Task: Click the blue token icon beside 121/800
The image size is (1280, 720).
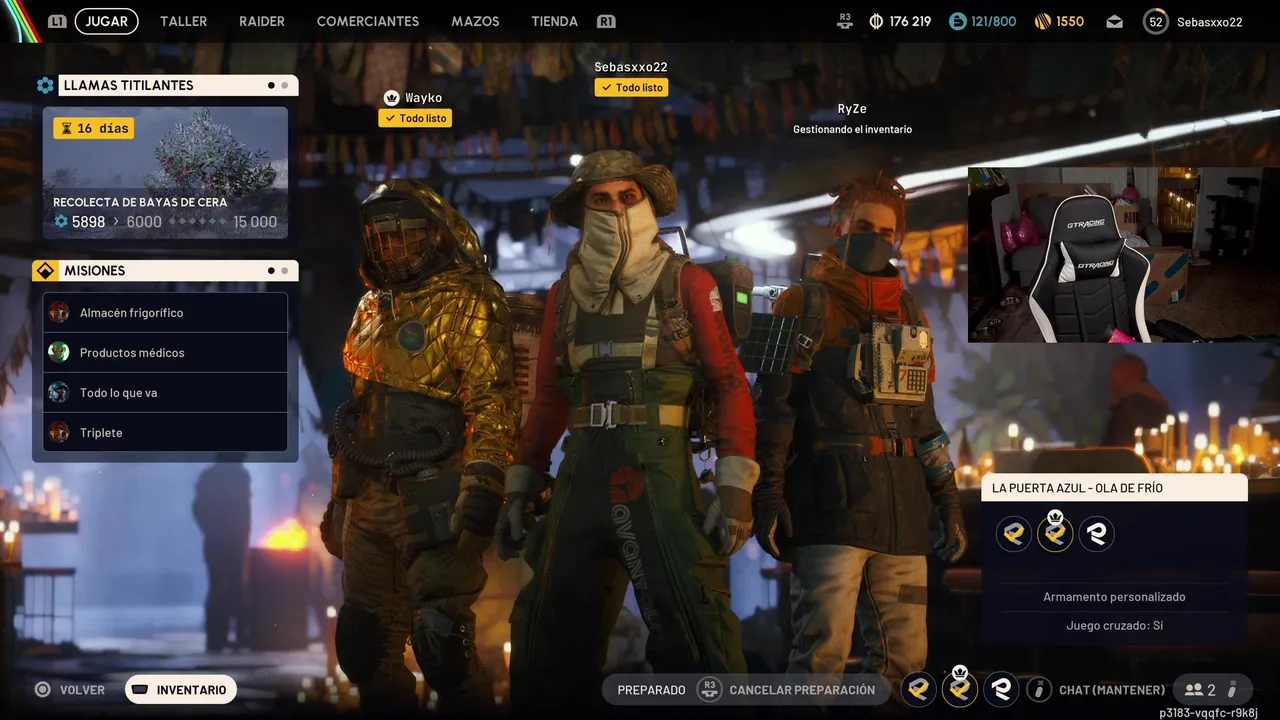Action: click(957, 21)
